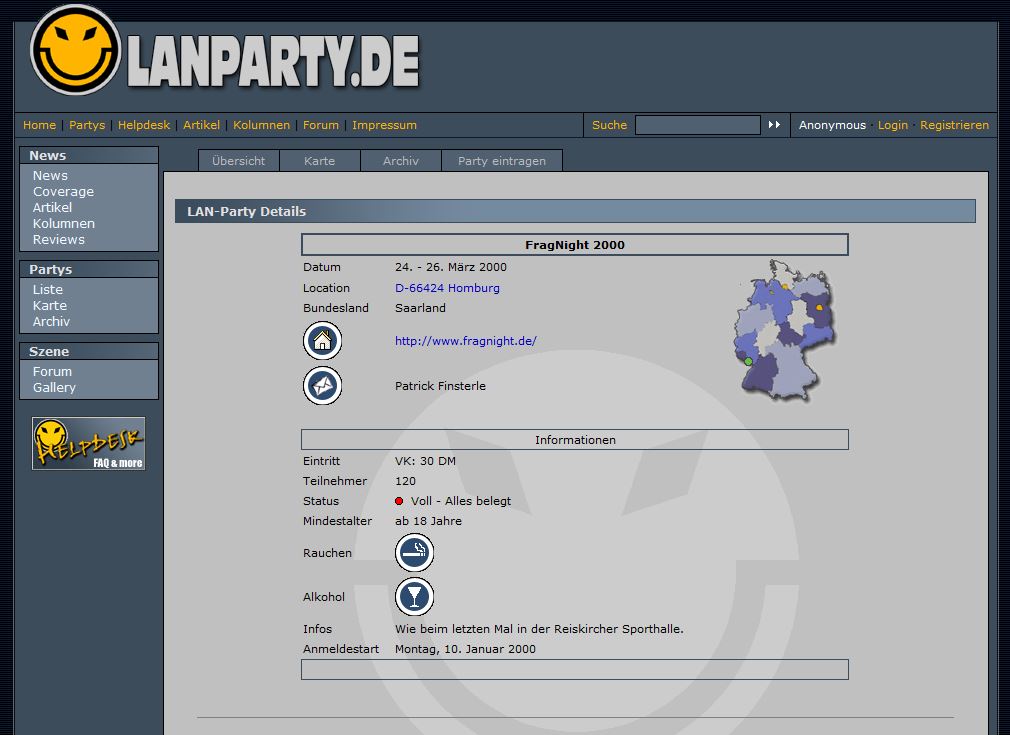Click the smoking cigarette icon
Viewport: 1010px width, 735px height.
click(x=414, y=552)
